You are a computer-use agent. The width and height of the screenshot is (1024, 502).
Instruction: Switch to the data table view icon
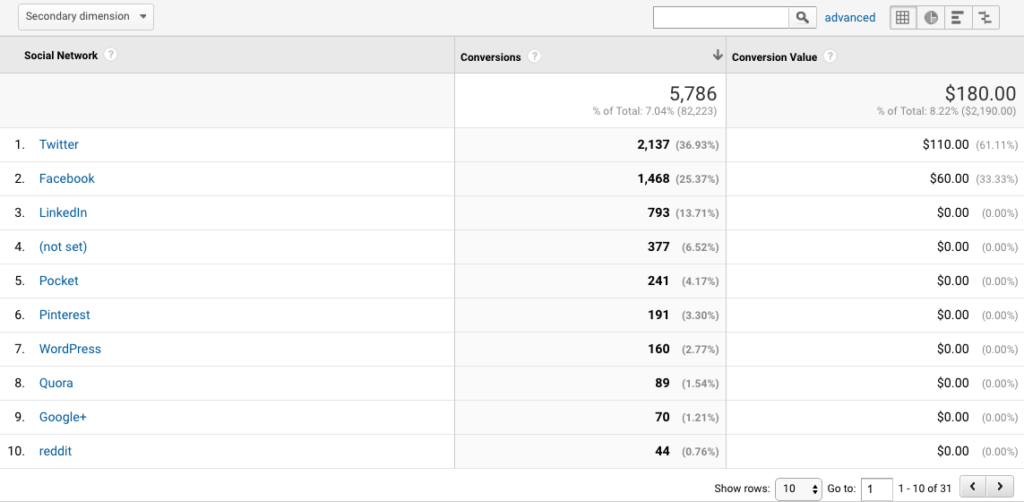point(903,18)
